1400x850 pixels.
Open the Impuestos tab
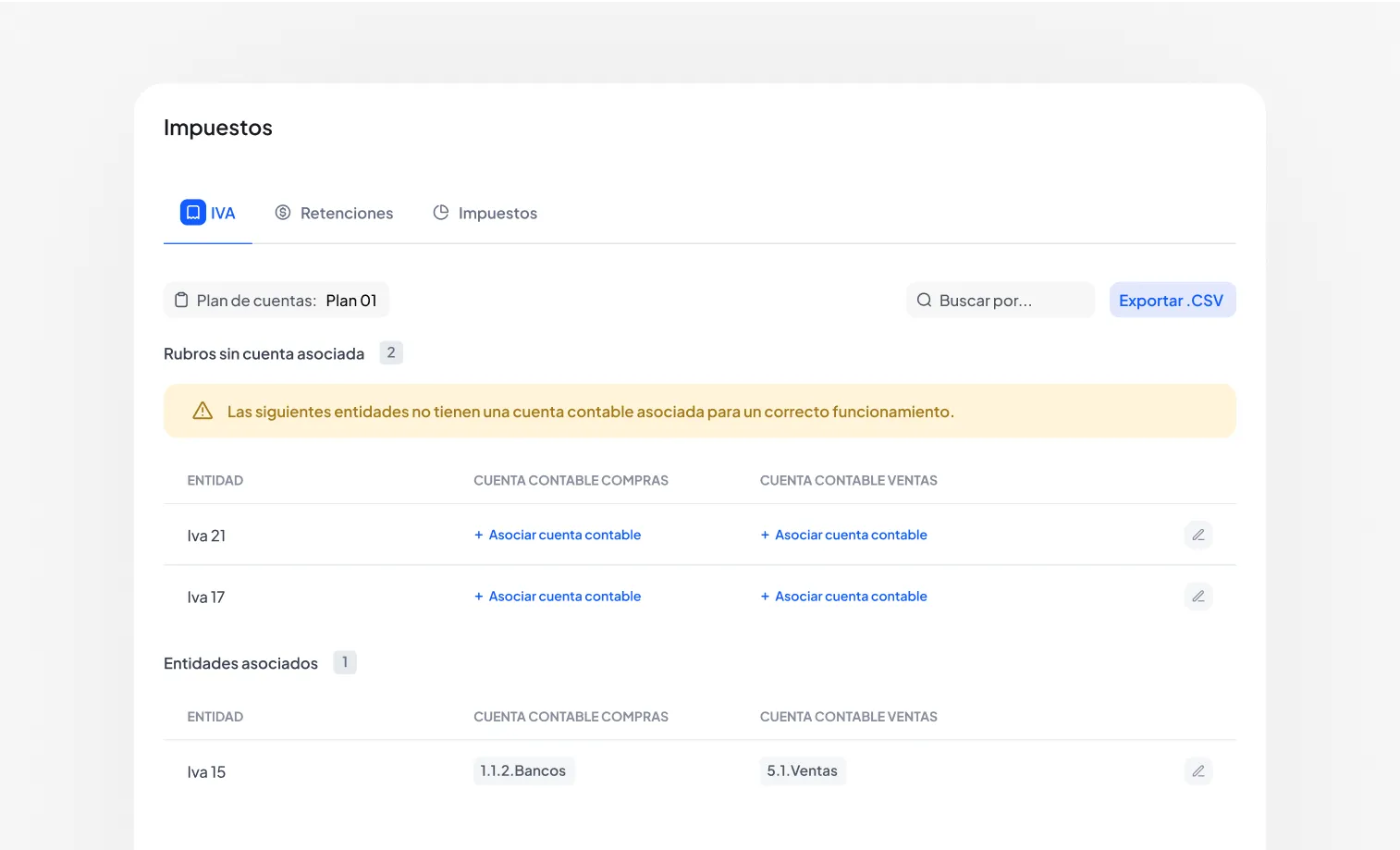tap(485, 213)
